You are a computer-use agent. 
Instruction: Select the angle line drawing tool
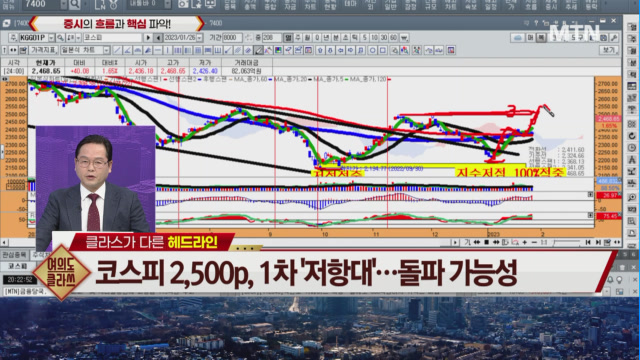[128, 50]
